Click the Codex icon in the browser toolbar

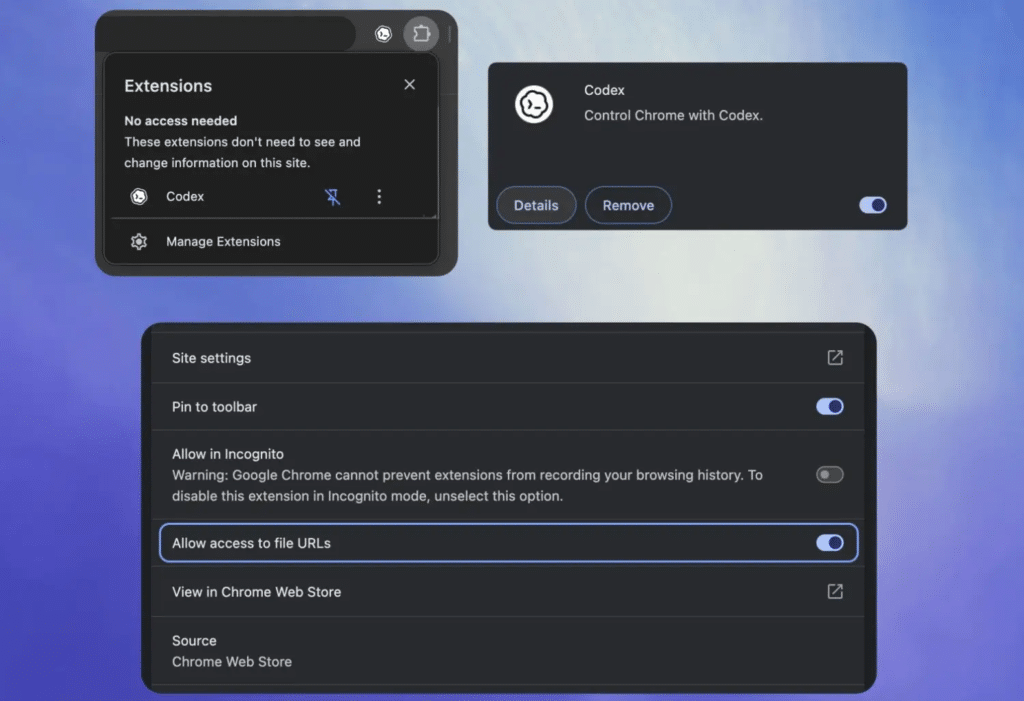383,33
